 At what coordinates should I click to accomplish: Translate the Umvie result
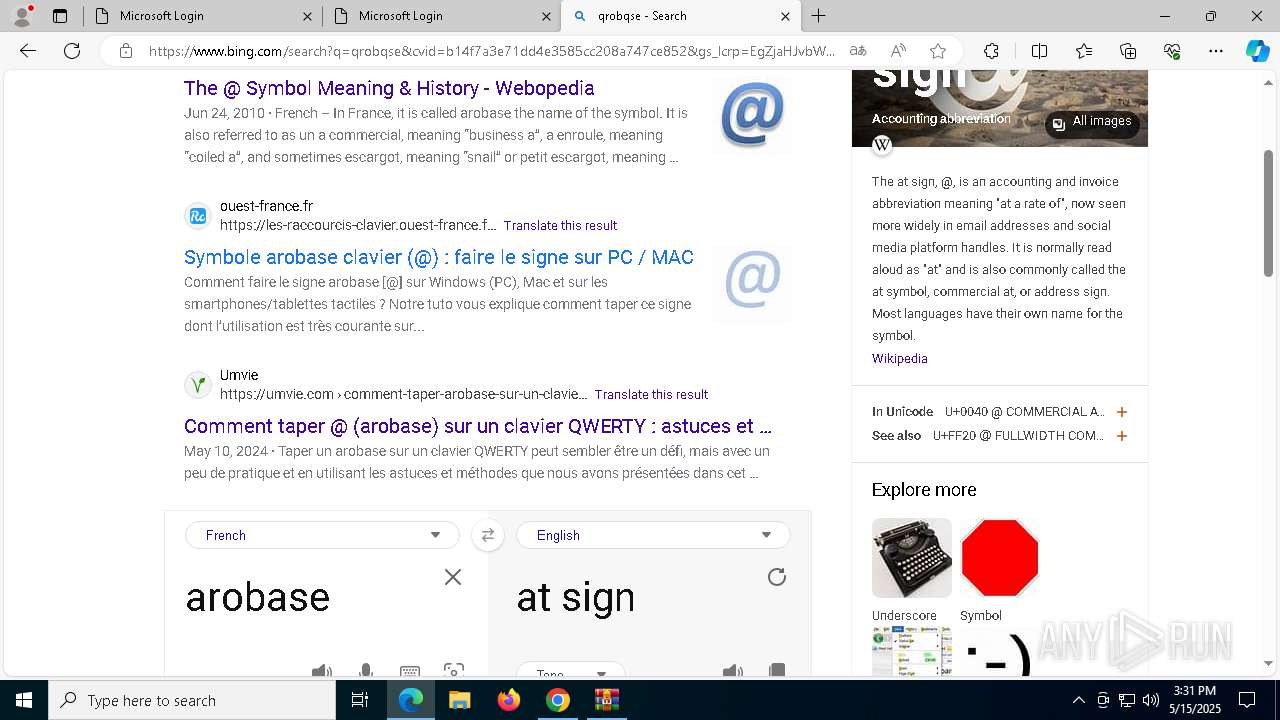pos(651,394)
